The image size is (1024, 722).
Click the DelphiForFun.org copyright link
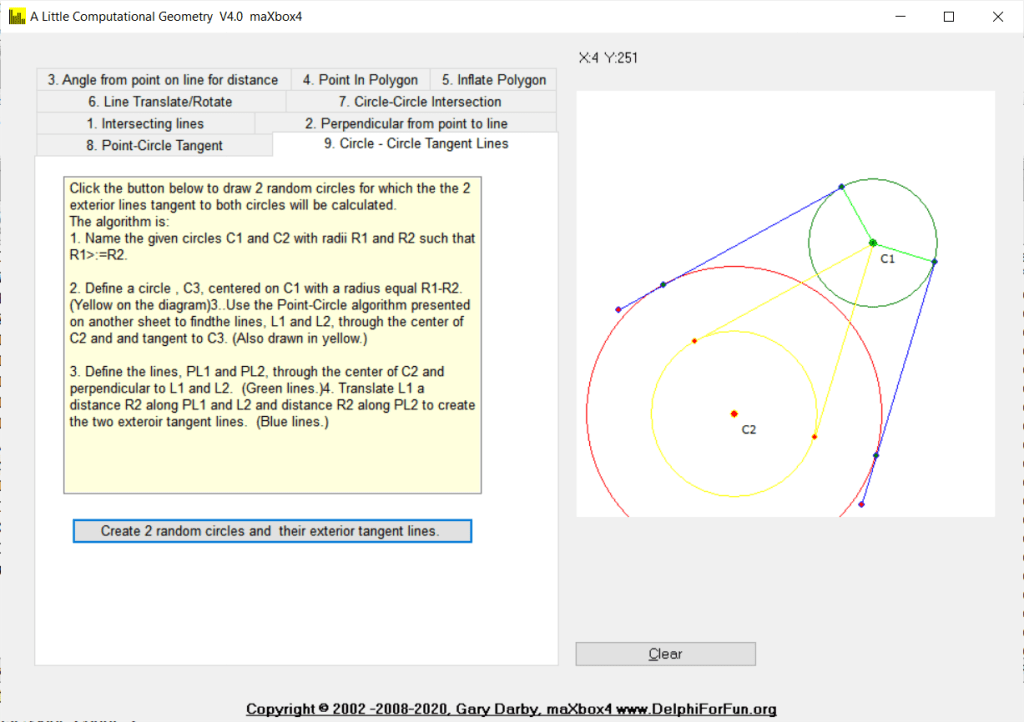(511, 710)
